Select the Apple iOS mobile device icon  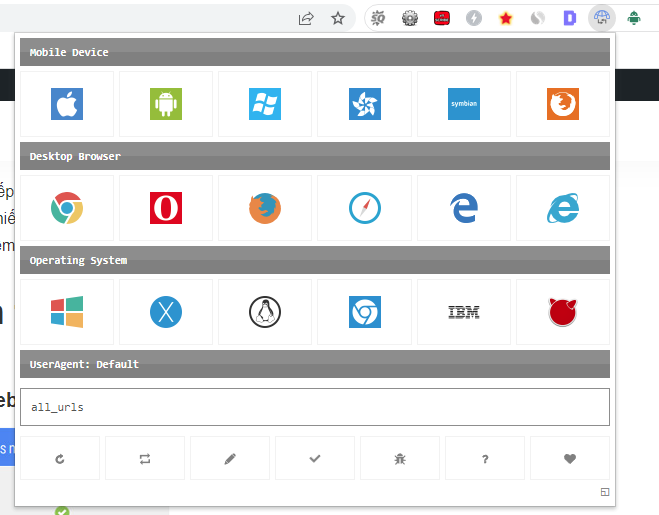point(67,104)
